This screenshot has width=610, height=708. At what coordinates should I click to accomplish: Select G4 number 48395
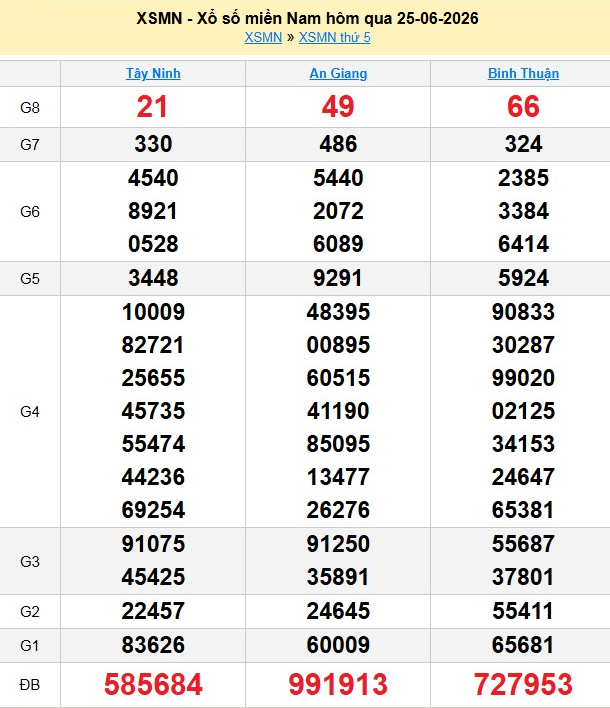pyautogui.click(x=338, y=312)
